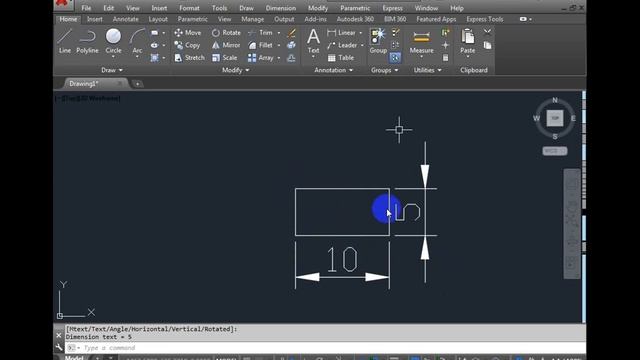Click the Model tab at bottom
Screen dimensions: 640x360
[x=74, y=358]
